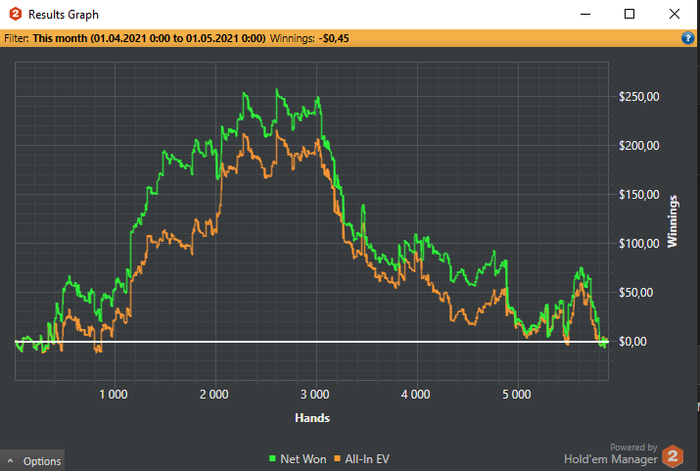Image resolution: width=700 pixels, height=471 pixels.
Task: Click the $100,00 axis label
Action: point(639,244)
